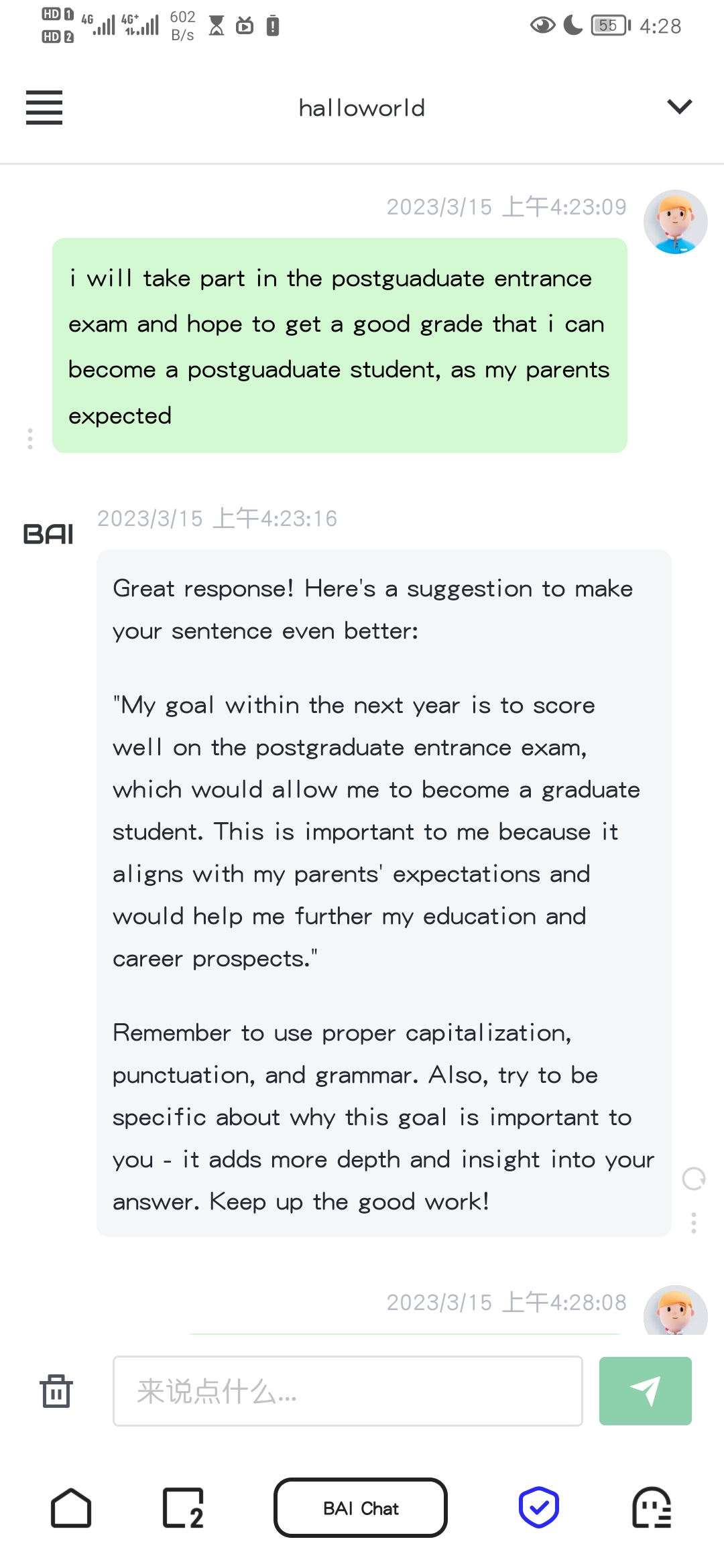Open options dots beside green user message

[30, 438]
